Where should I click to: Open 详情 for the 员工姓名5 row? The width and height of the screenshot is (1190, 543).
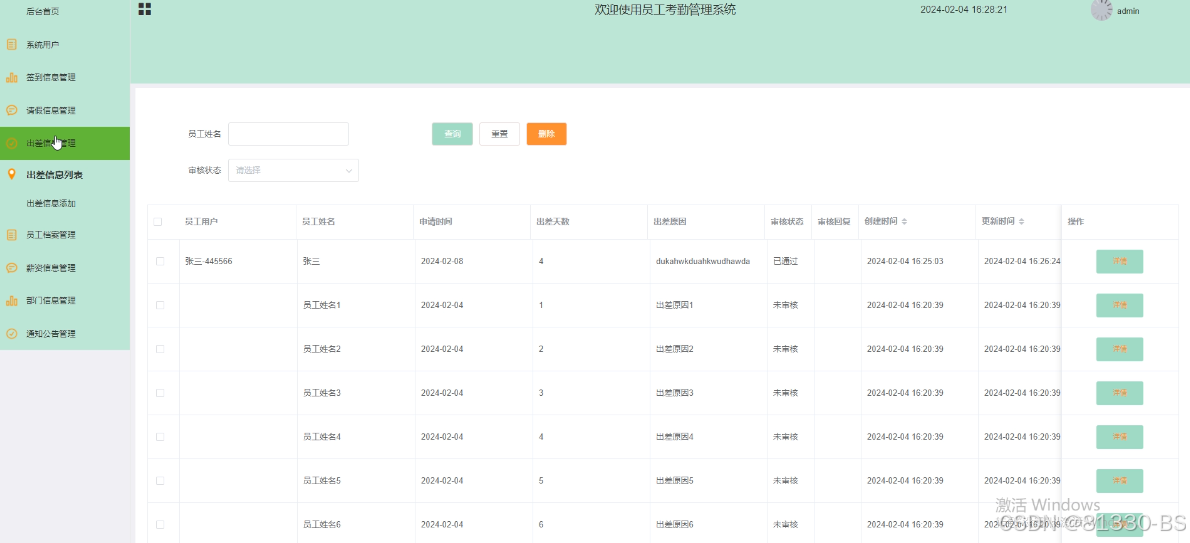pyautogui.click(x=1119, y=481)
